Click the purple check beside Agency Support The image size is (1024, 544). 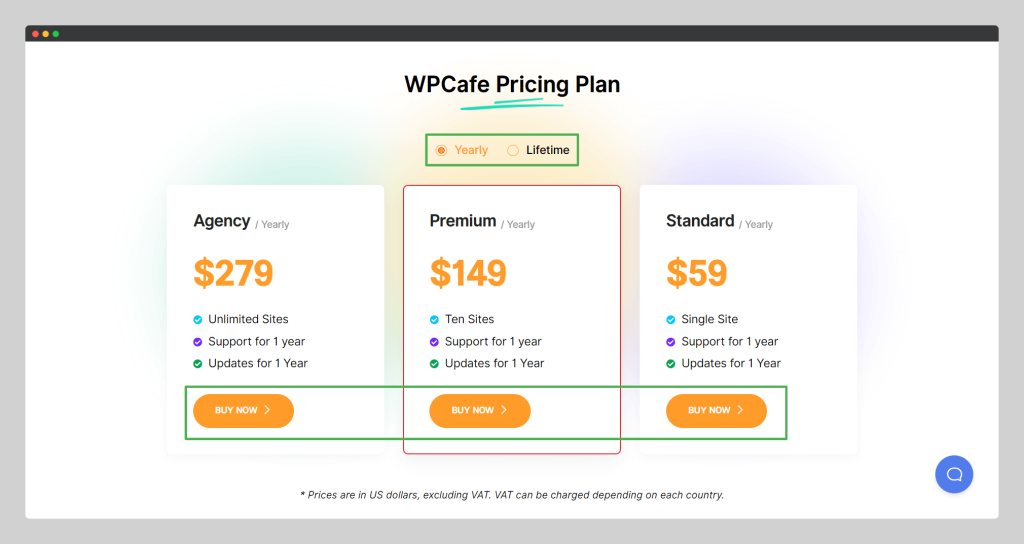(198, 342)
